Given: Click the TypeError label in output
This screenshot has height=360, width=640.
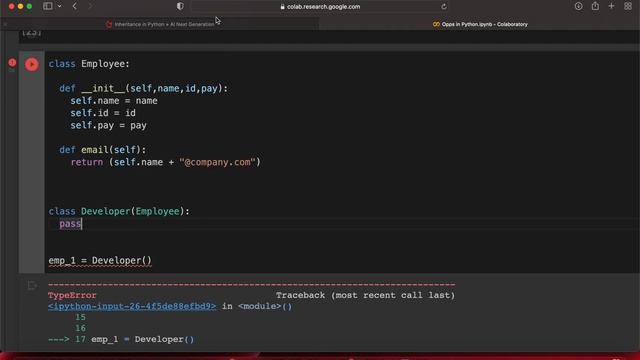Looking at the screenshot, I should [x=72, y=295].
